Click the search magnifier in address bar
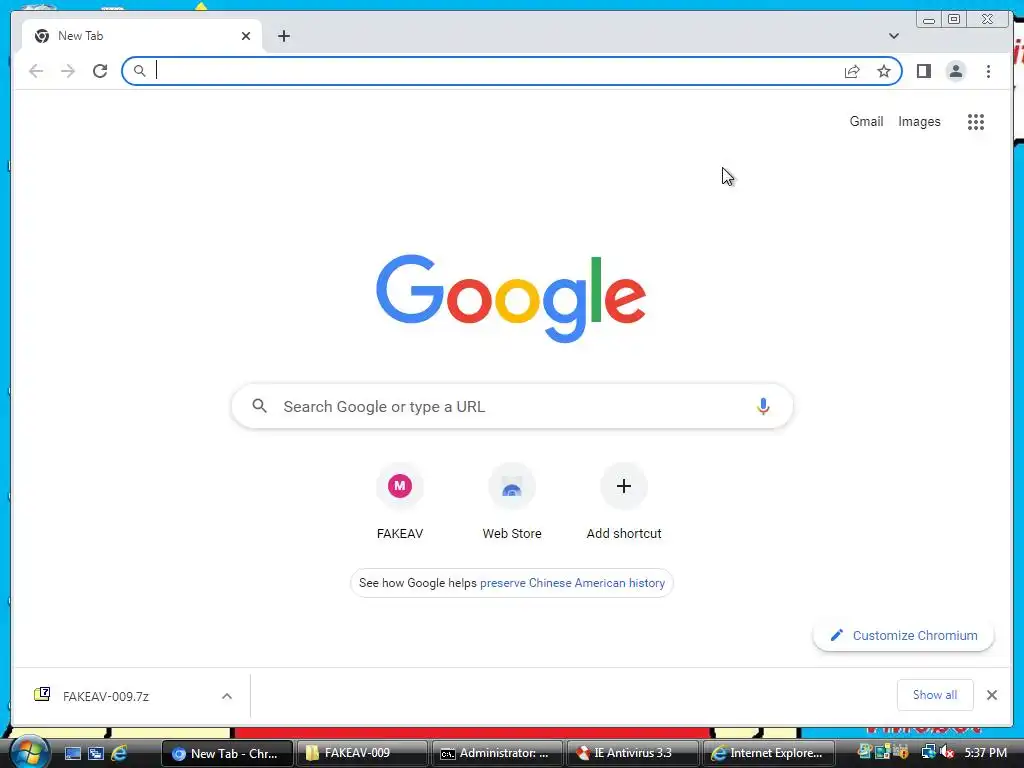This screenshot has height=768, width=1024. click(139, 71)
